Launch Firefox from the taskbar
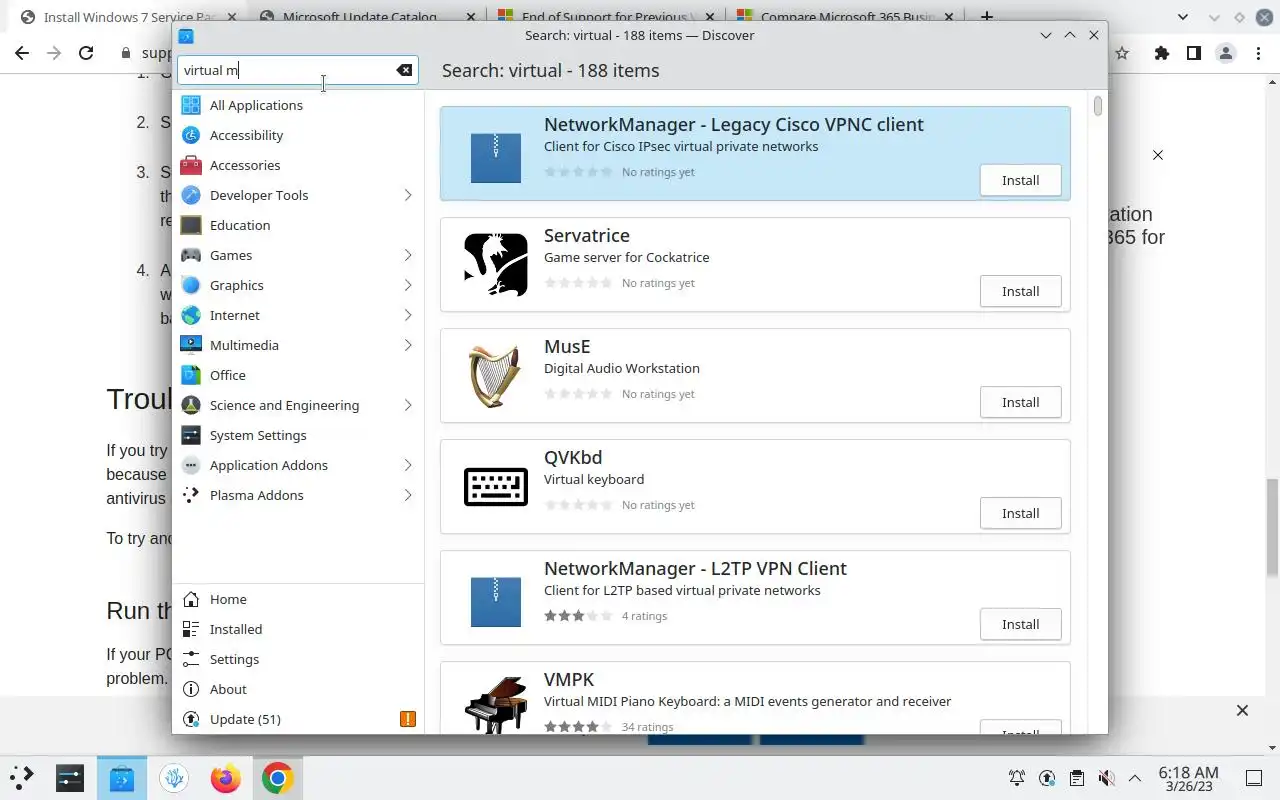The width and height of the screenshot is (1280, 800). [x=226, y=778]
